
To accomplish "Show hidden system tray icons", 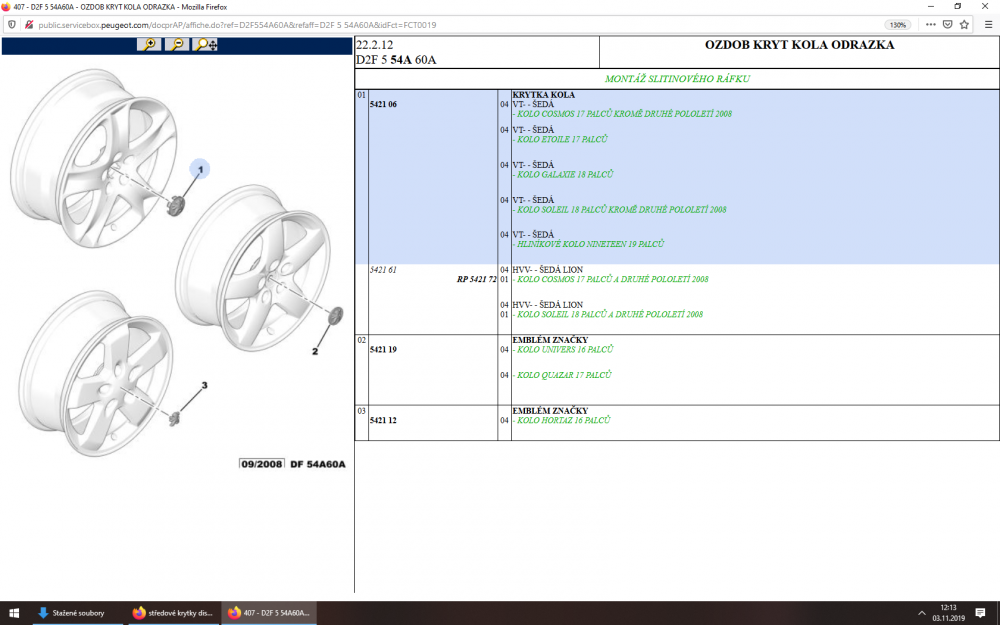I will pos(922,613).
